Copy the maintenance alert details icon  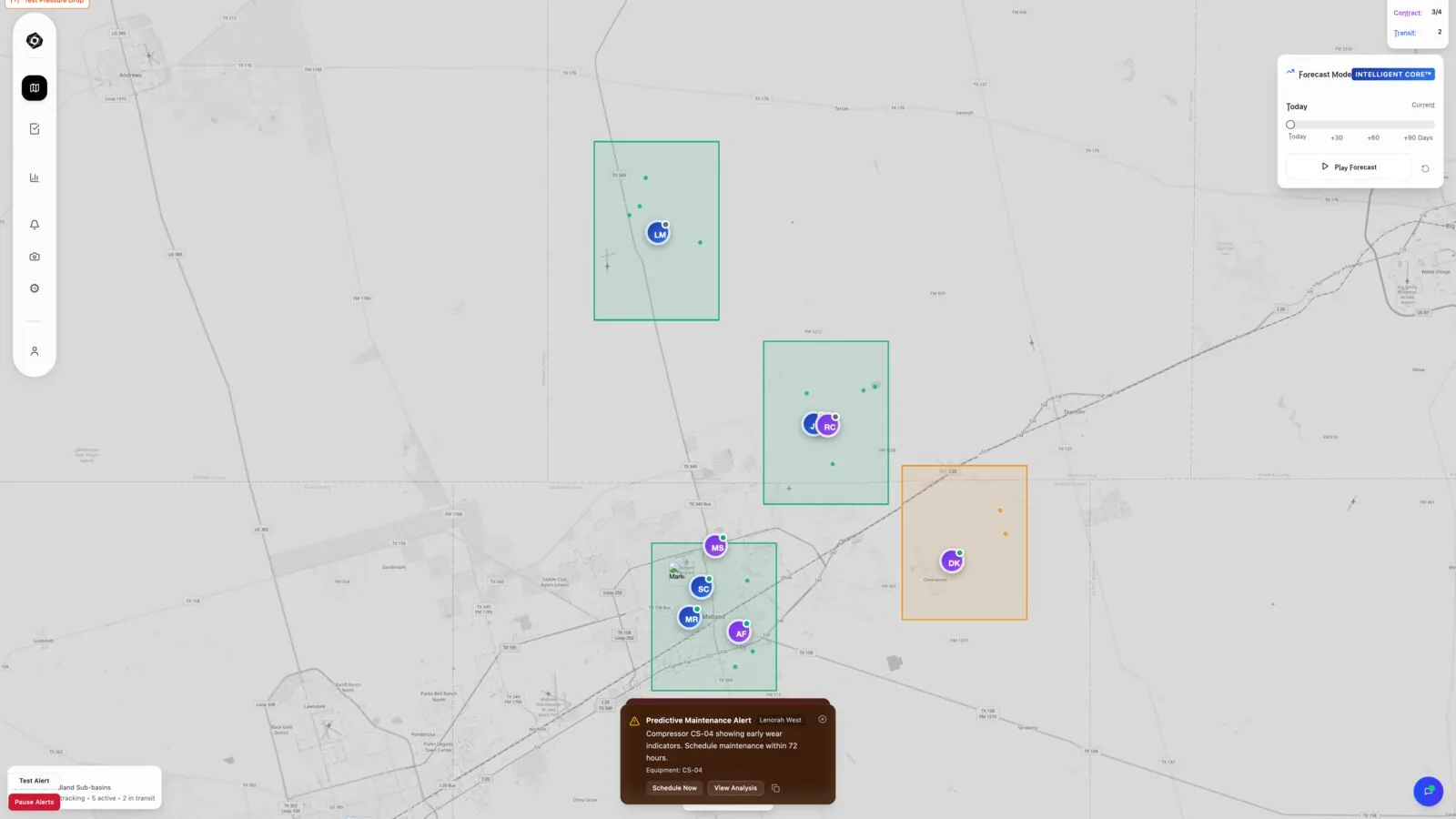[775, 788]
